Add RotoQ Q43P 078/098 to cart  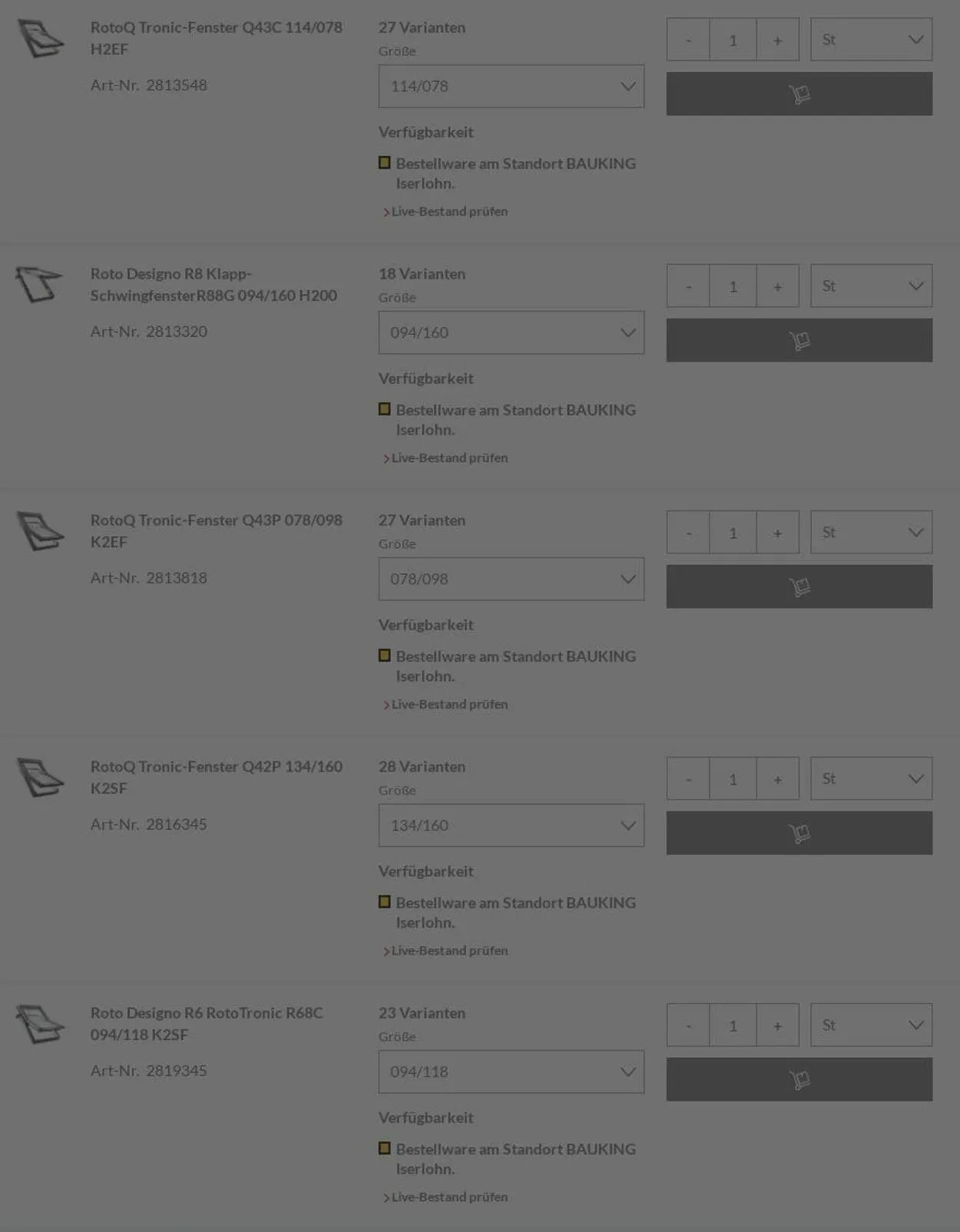pos(799,586)
